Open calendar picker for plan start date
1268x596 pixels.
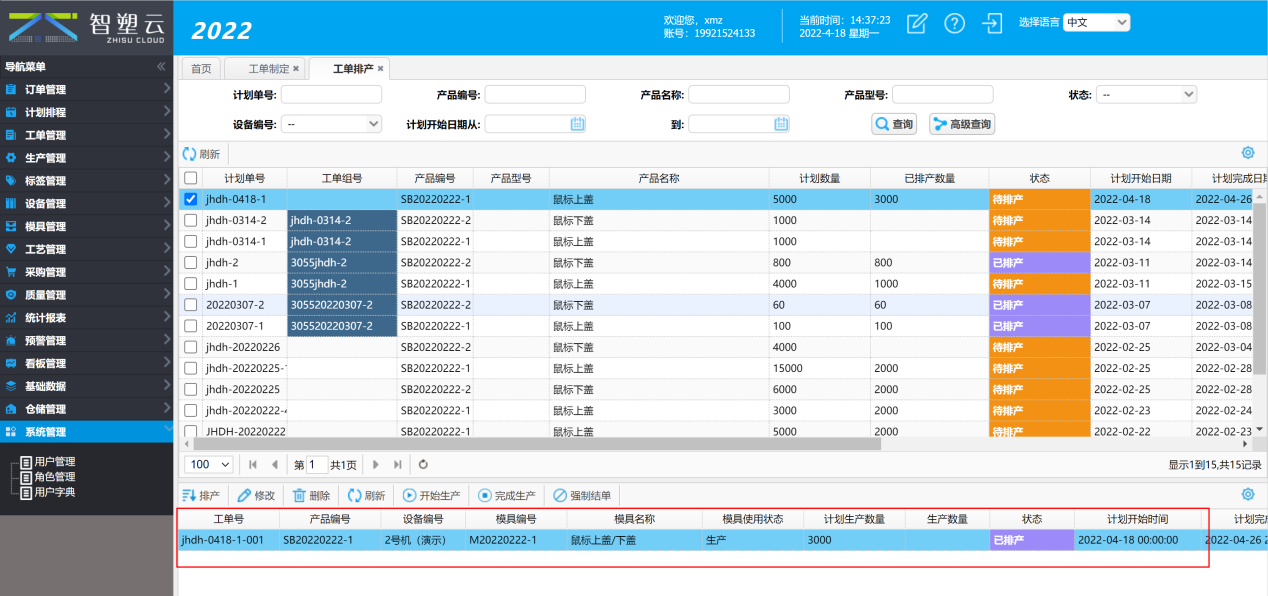[577, 124]
